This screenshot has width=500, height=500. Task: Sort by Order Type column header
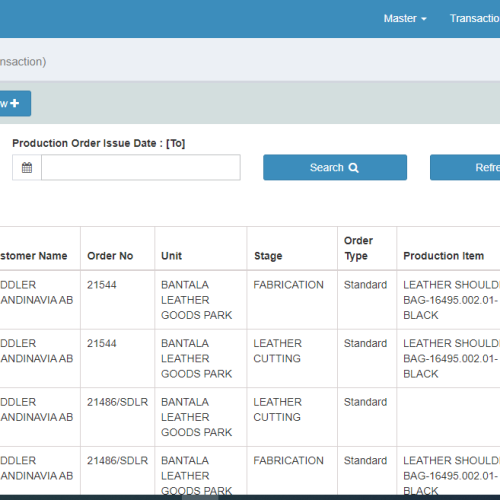(358, 248)
